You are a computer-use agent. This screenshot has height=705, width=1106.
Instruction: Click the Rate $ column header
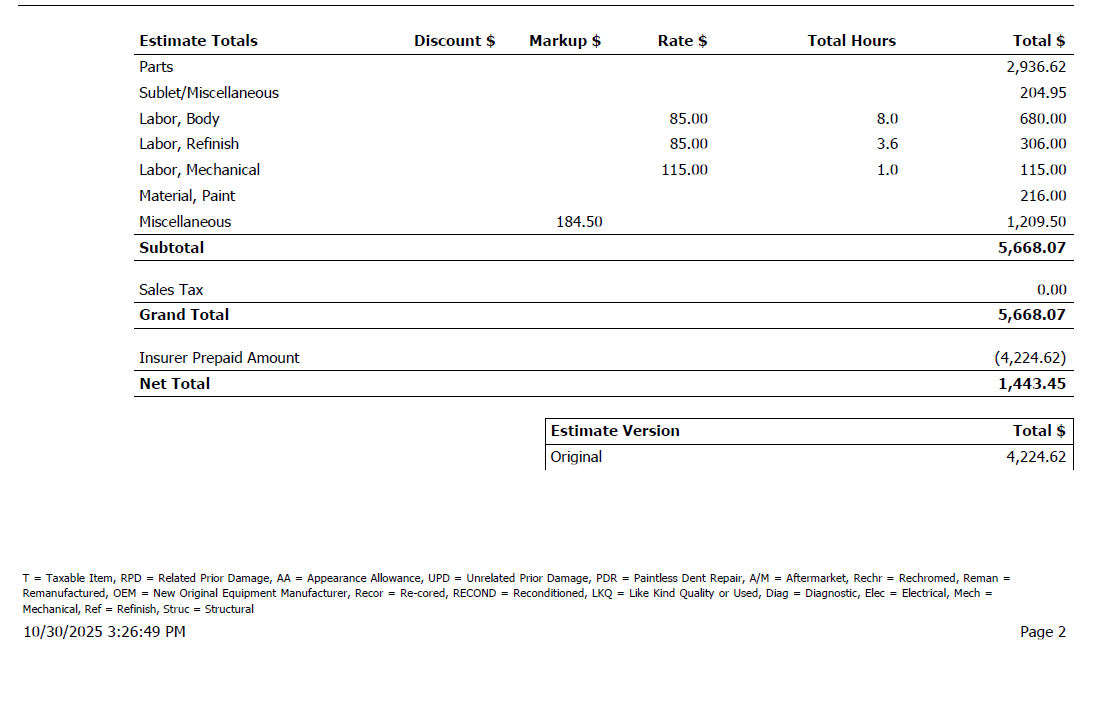[682, 41]
